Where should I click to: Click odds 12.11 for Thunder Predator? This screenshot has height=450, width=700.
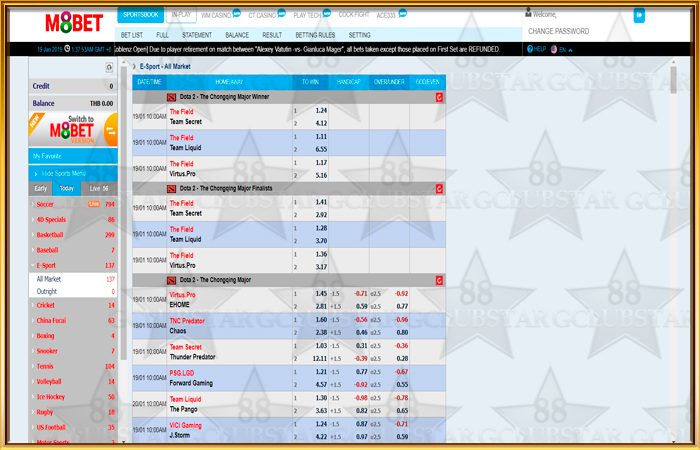click(x=320, y=358)
